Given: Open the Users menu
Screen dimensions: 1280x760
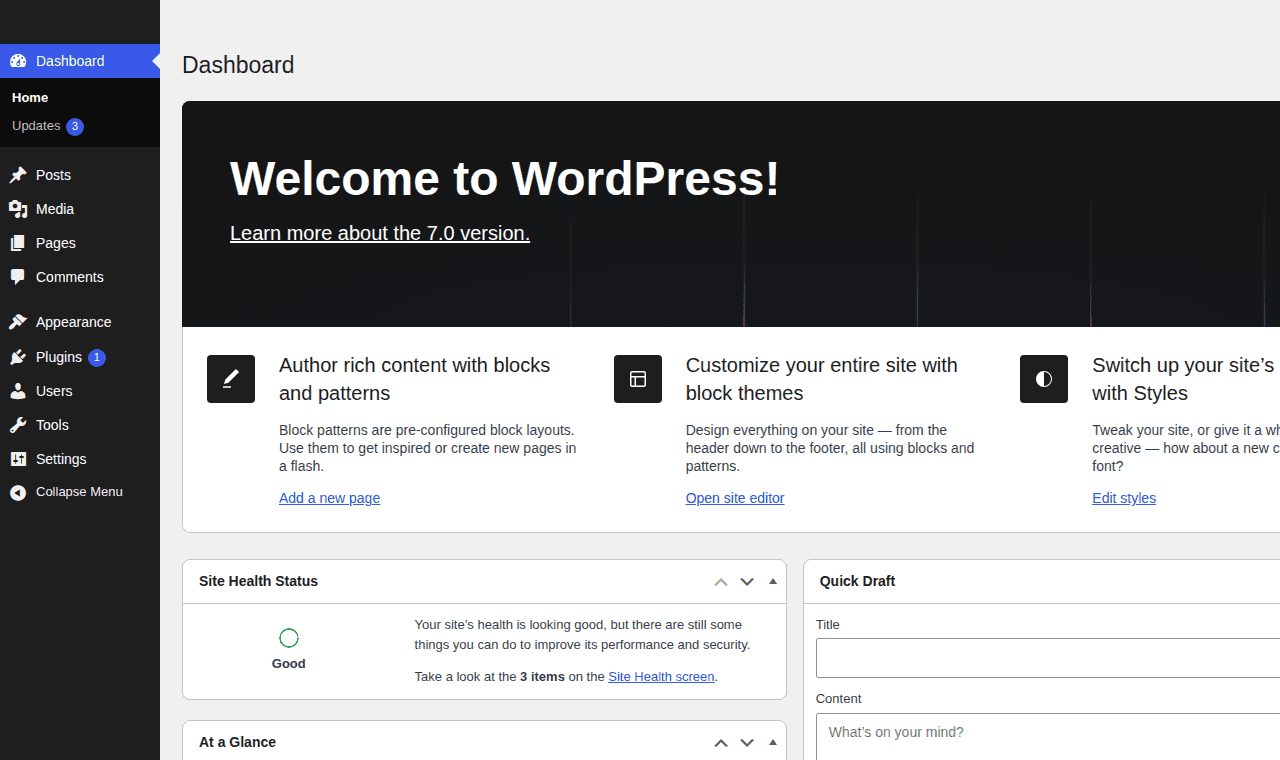Looking at the screenshot, I should (x=80, y=391).
